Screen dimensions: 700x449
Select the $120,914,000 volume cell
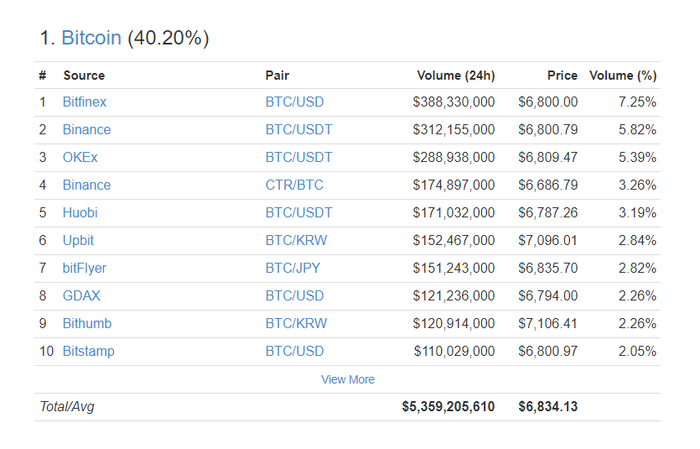pyautogui.click(x=454, y=323)
